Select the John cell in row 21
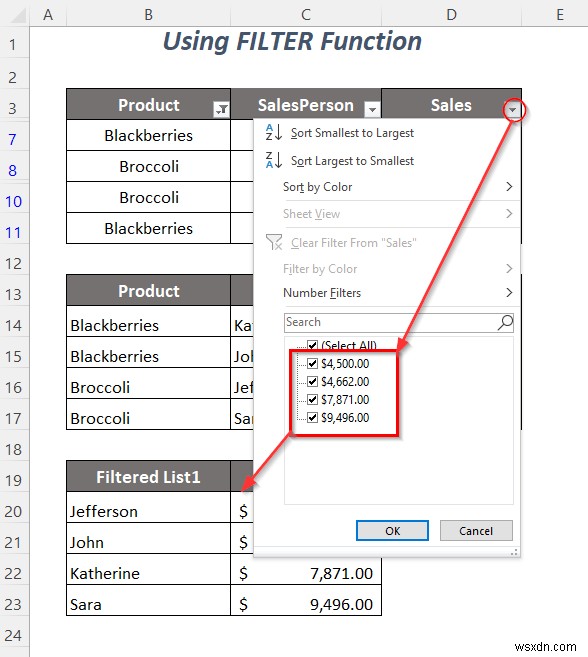The height and width of the screenshot is (657, 588). pos(149,538)
